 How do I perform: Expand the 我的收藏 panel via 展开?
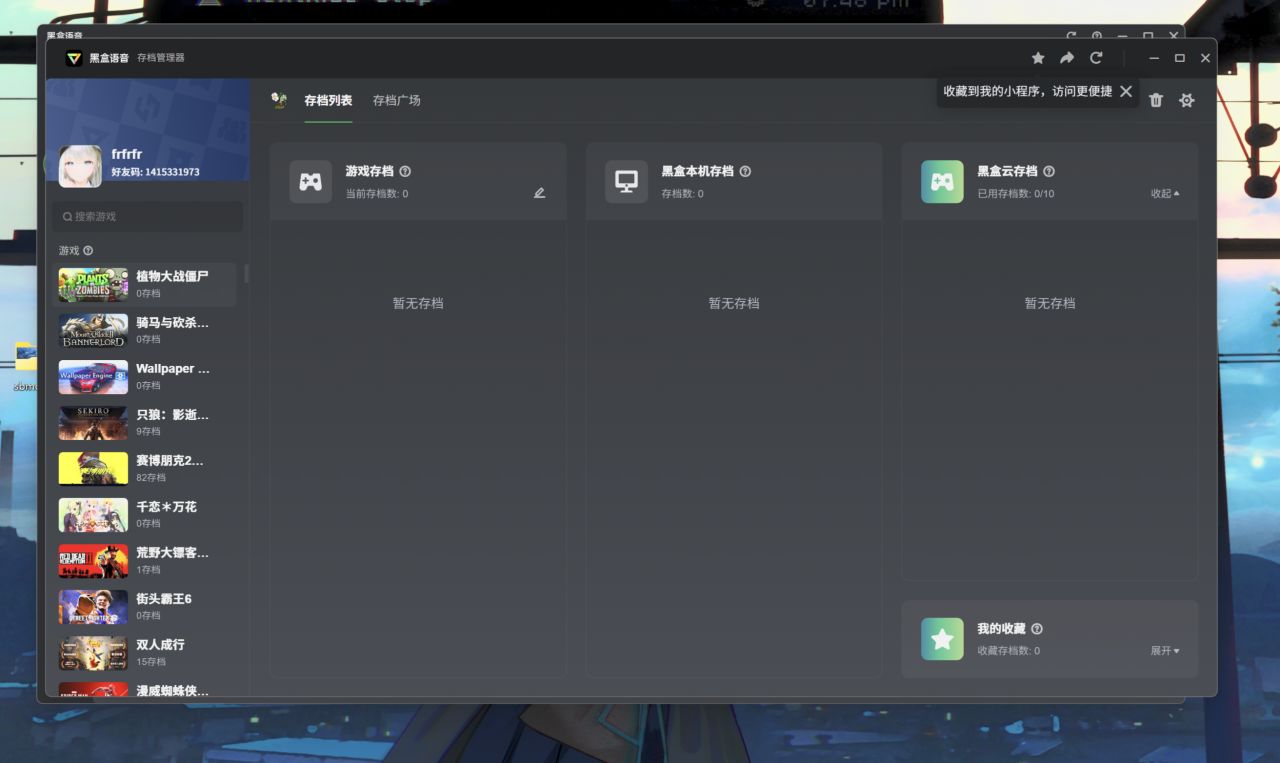pyautogui.click(x=1165, y=651)
